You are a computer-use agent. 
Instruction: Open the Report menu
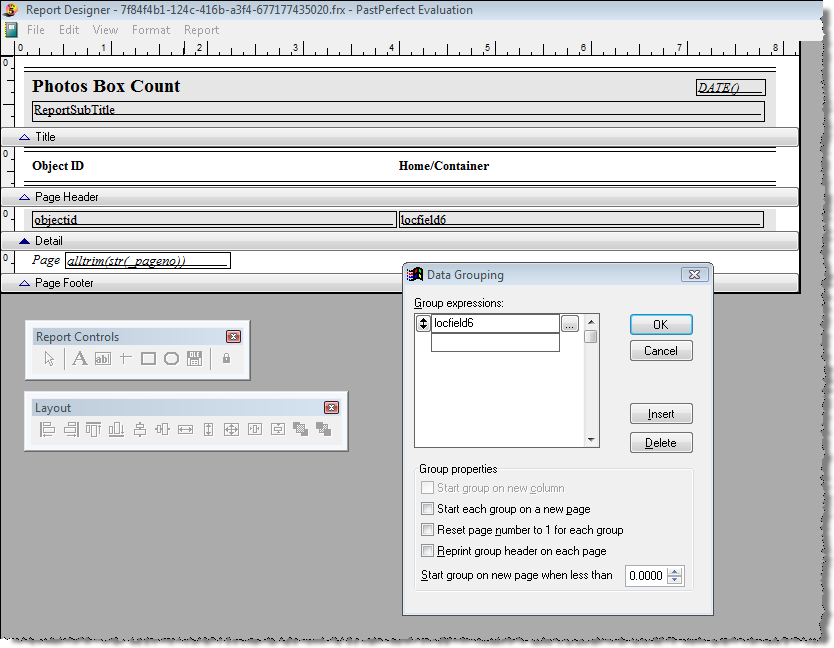coord(201,29)
